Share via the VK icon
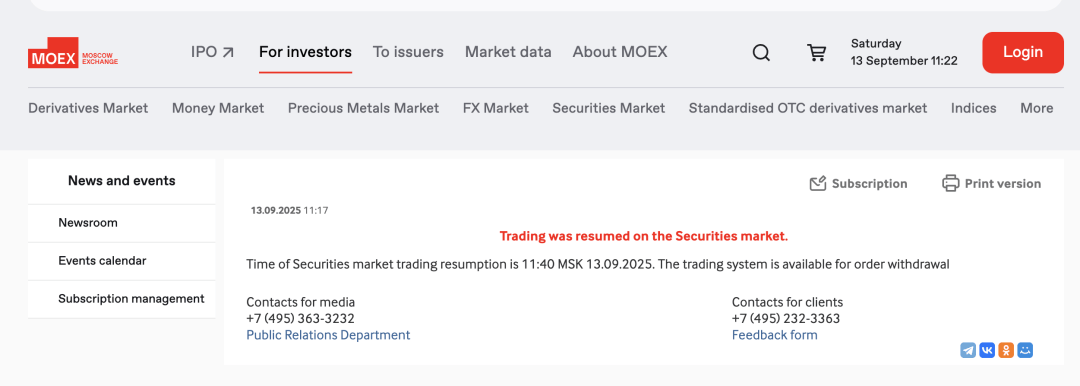Viewport: 1080px width, 386px height. point(987,350)
